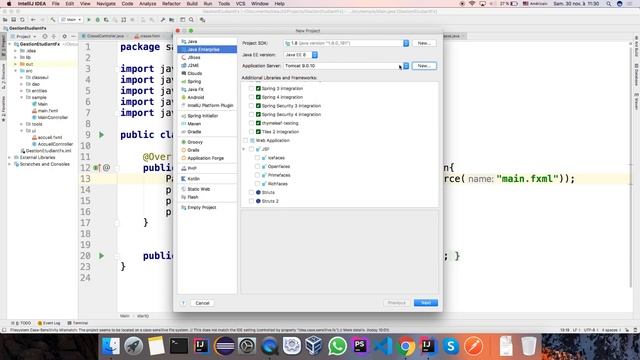640x360 pixels.
Task: Start the Debug bug icon in the toolbar
Action: (98, 20)
